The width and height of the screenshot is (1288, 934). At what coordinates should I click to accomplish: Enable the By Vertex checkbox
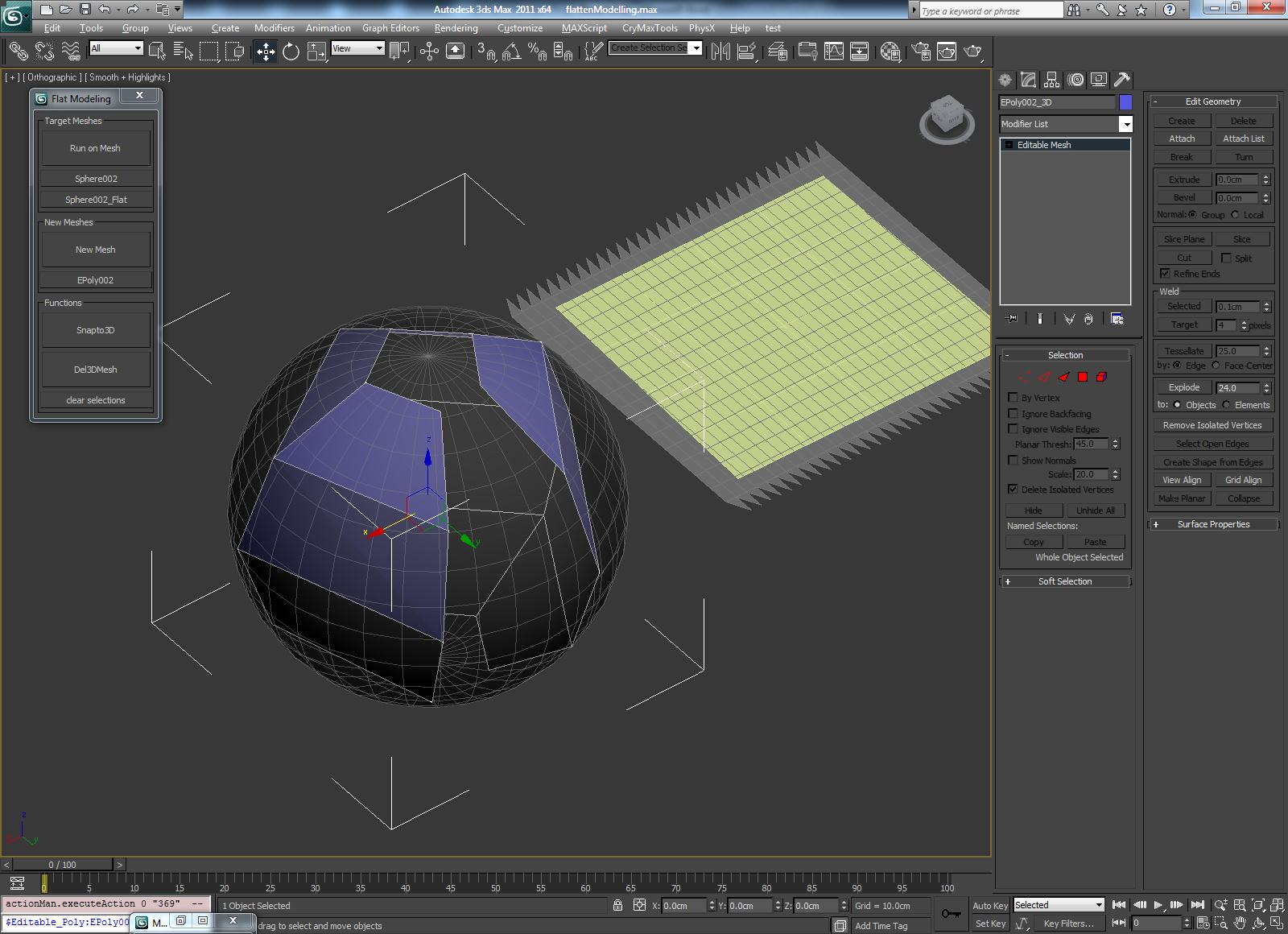[x=1013, y=397]
